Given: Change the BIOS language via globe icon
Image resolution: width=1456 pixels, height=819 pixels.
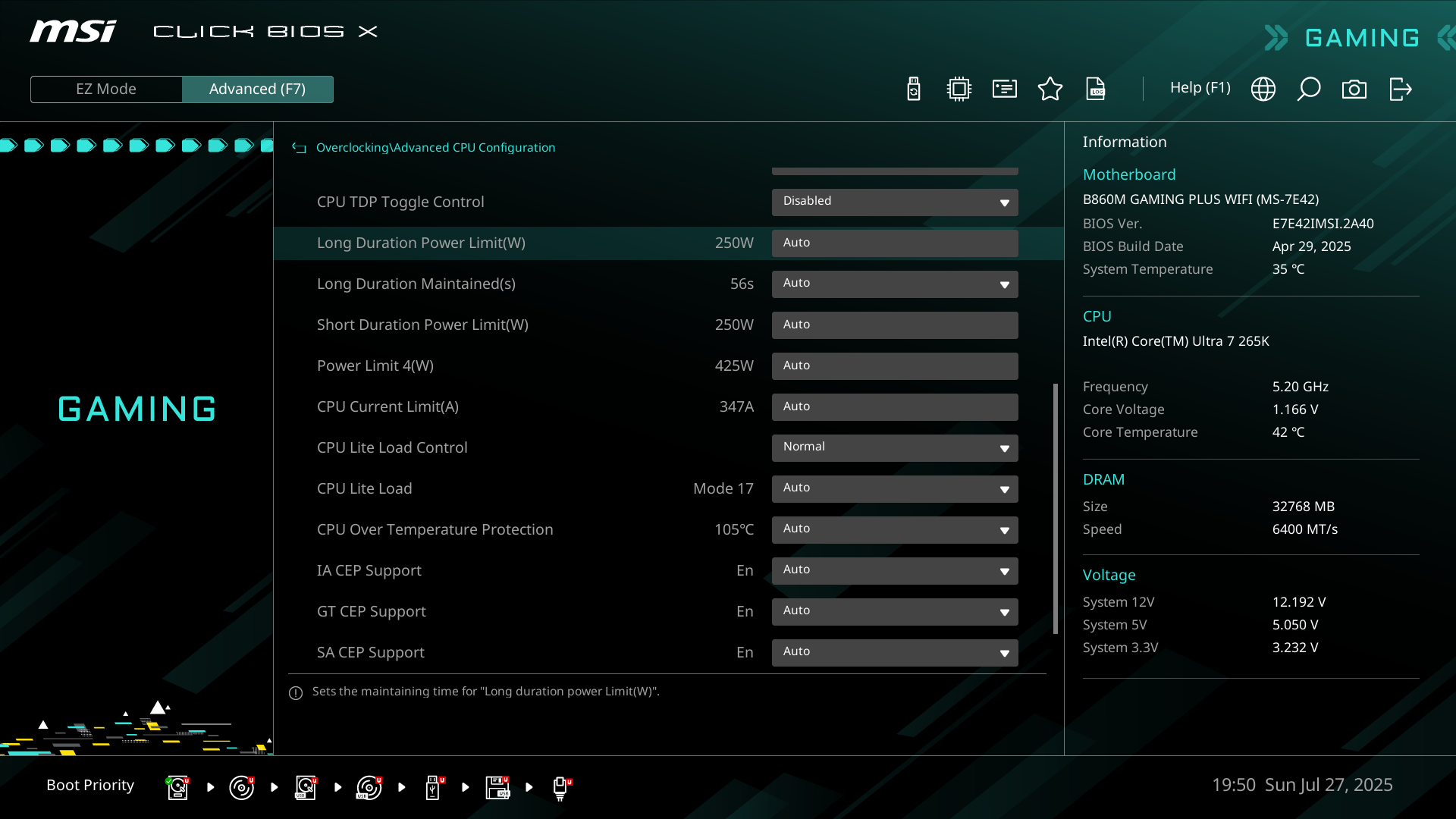Looking at the screenshot, I should (x=1263, y=89).
